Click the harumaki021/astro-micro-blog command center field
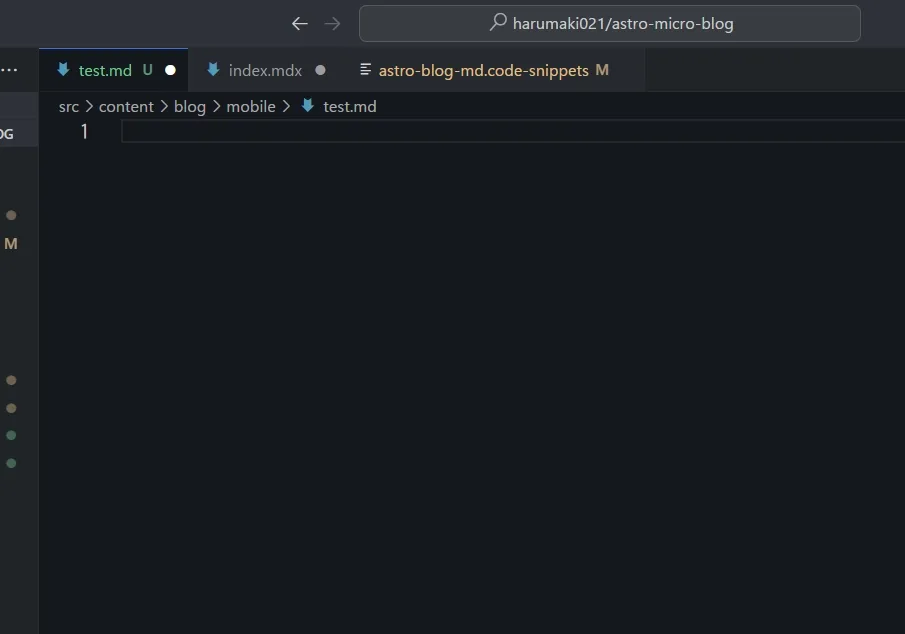 [610, 23]
